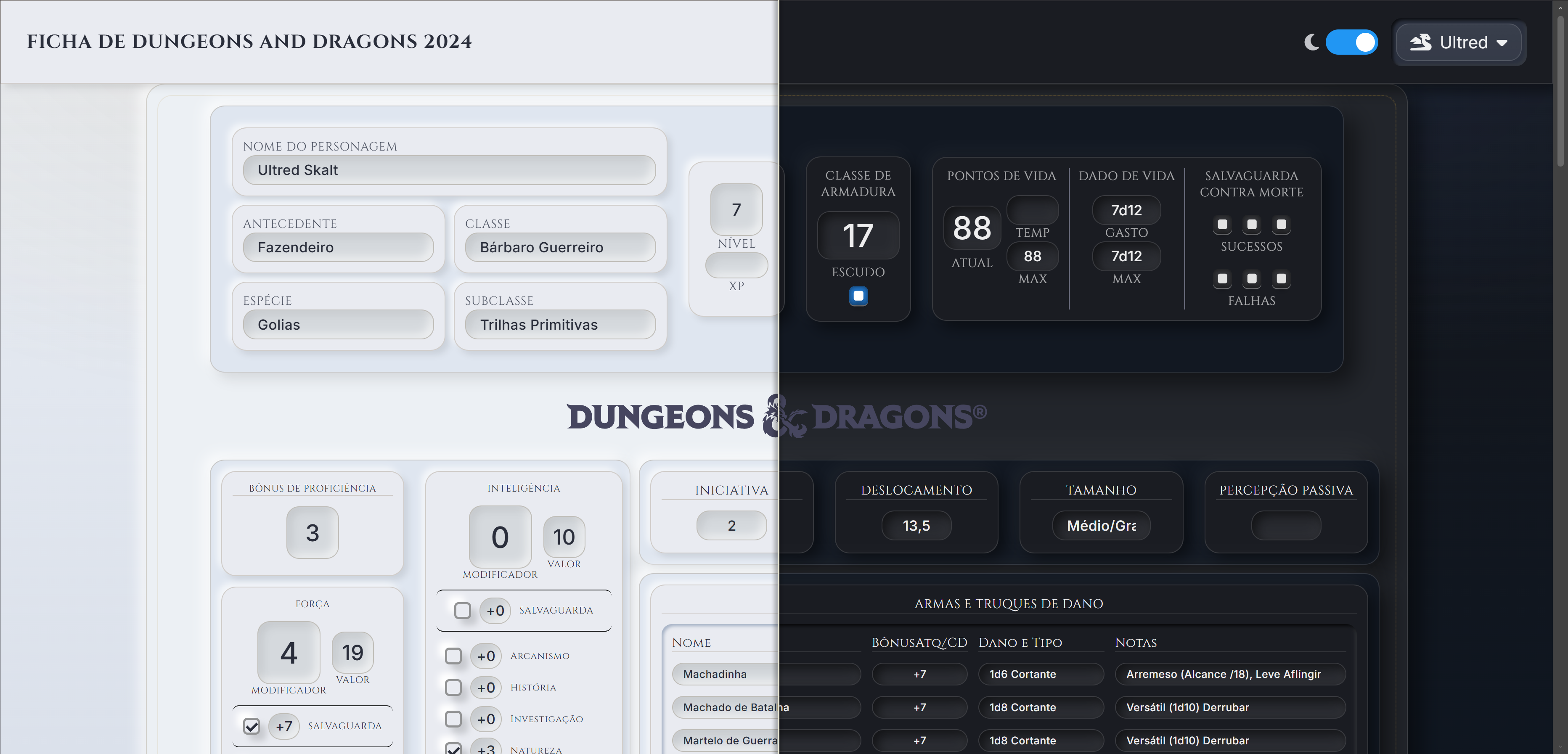Click the Nome do Personagem field
Image resolution: width=1568 pixels, height=754 pixels.
449,170
